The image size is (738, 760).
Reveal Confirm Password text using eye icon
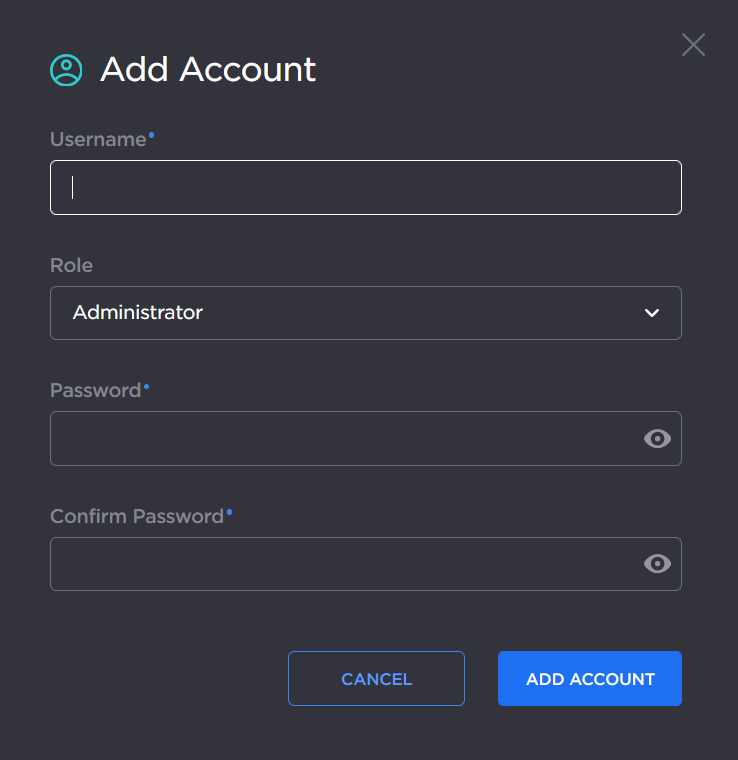[x=657, y=564]
